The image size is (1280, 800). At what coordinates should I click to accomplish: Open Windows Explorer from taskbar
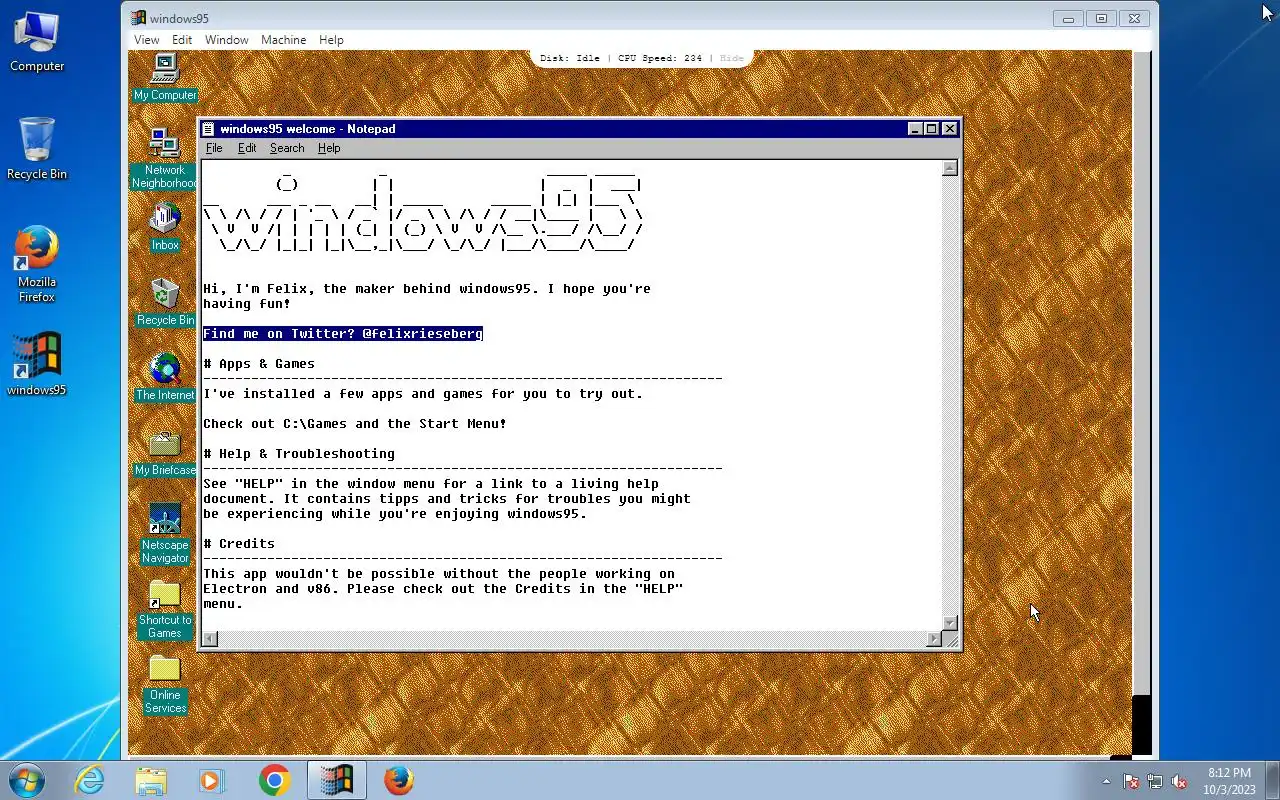151,780
